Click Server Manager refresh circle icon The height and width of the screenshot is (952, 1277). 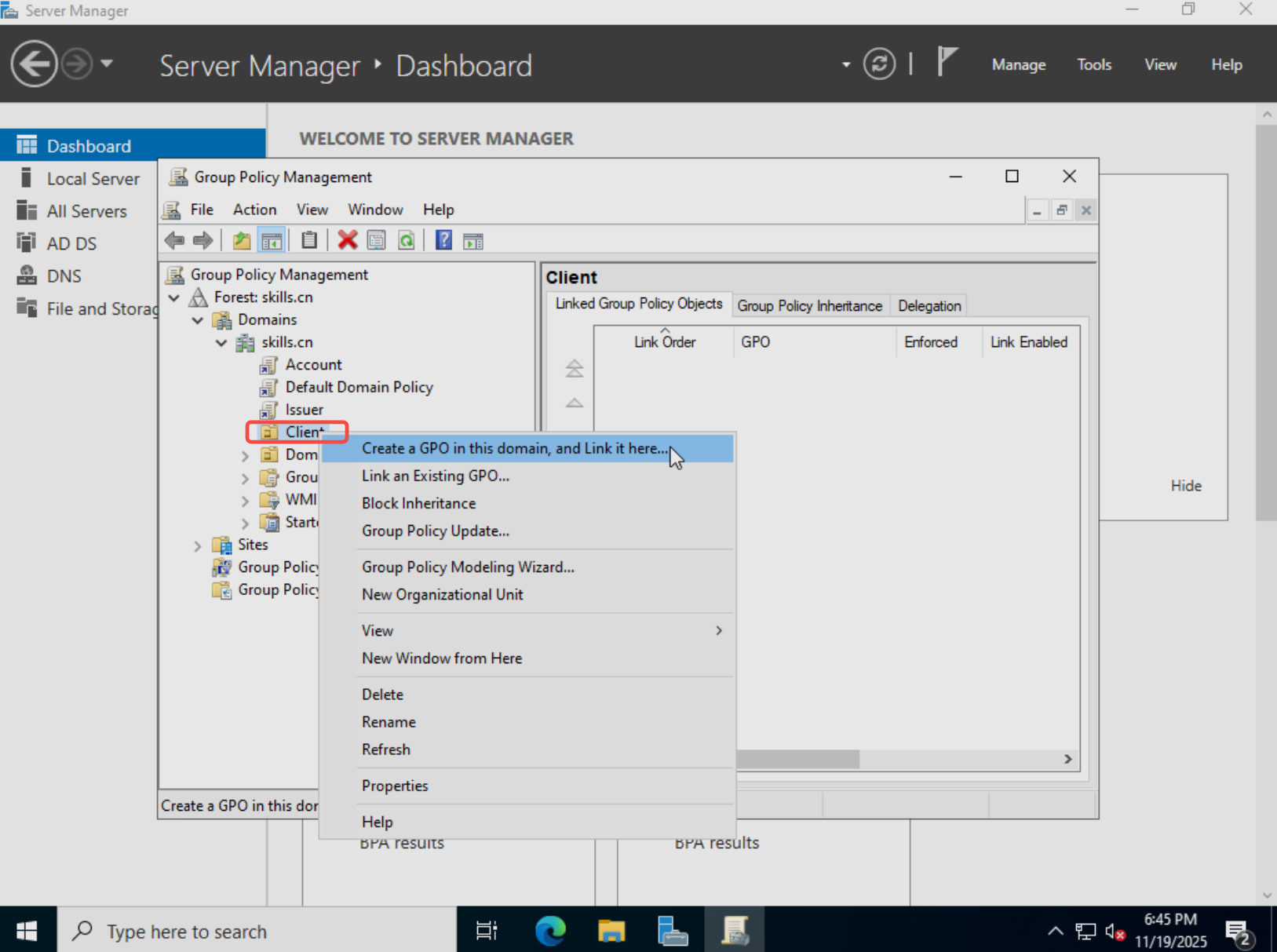tap(879, 64)
